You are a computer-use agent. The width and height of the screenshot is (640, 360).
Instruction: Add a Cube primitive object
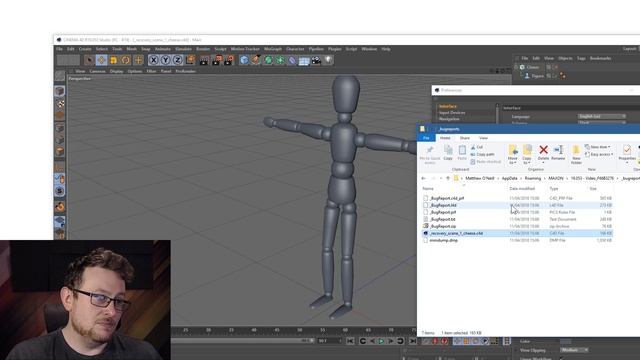click(244, 60)
